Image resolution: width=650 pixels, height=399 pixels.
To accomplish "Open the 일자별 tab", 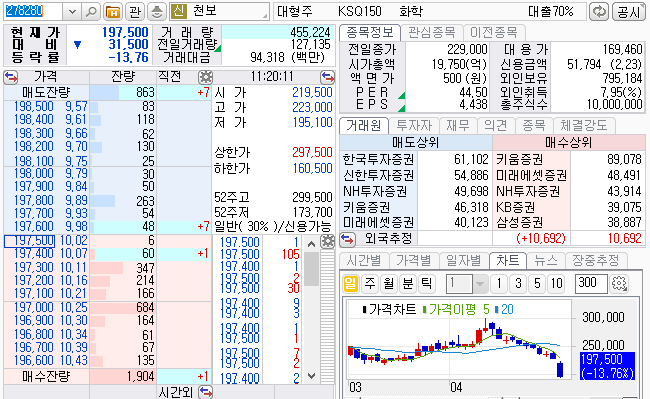I will 463,261.
